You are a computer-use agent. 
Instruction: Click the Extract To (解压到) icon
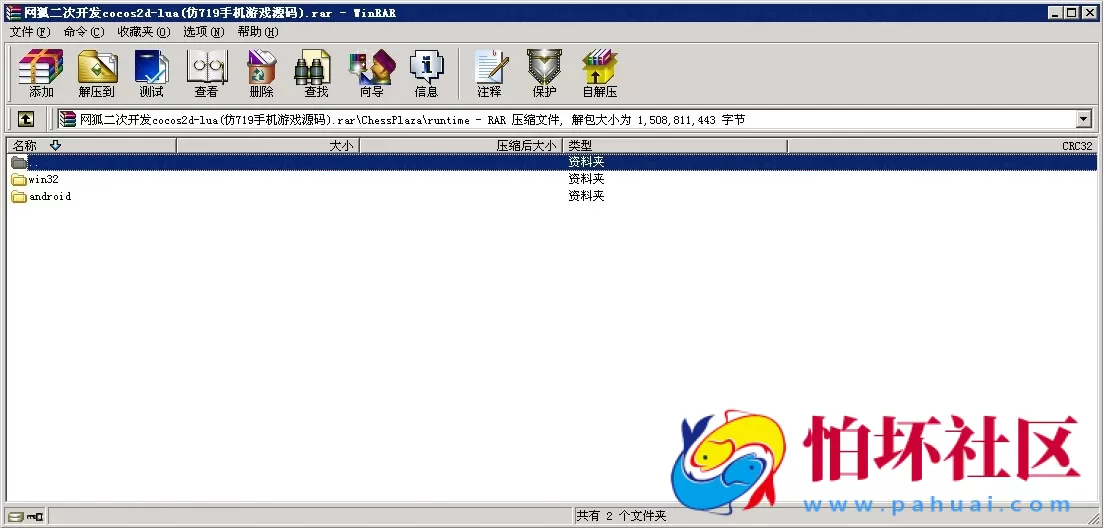pos(97,73)
